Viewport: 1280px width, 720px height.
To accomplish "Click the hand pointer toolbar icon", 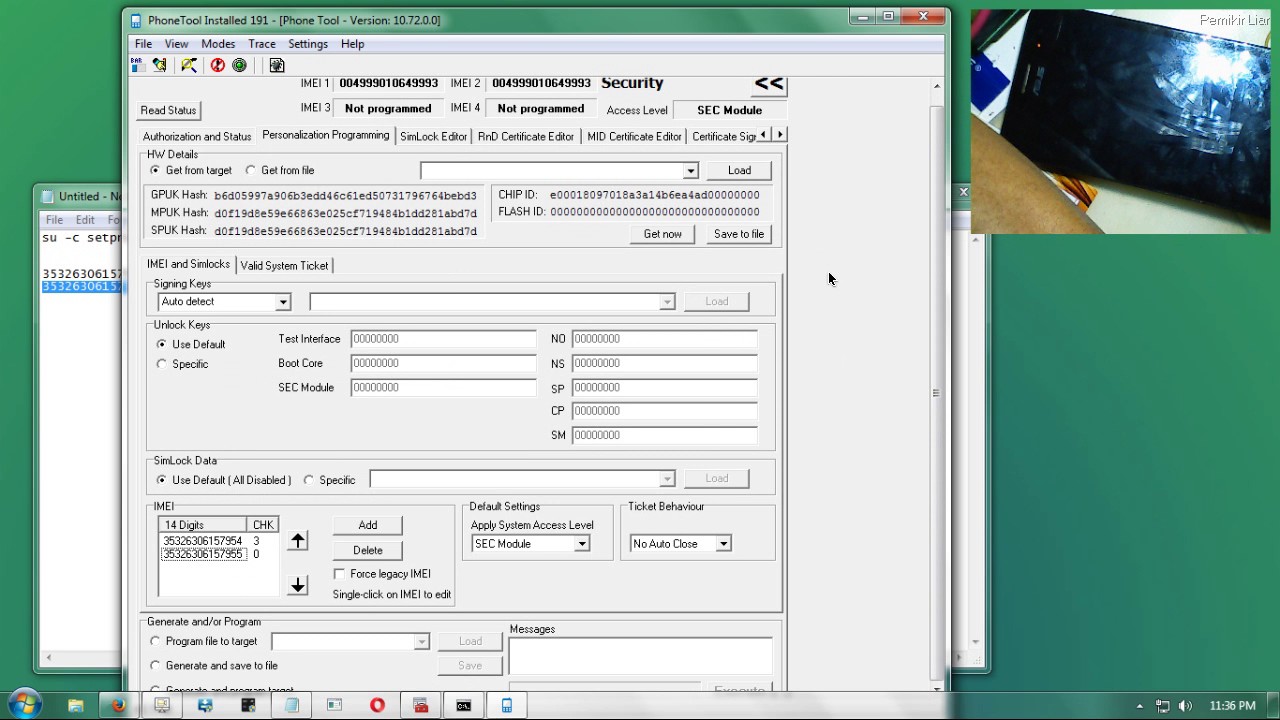I will coord(160,65).
